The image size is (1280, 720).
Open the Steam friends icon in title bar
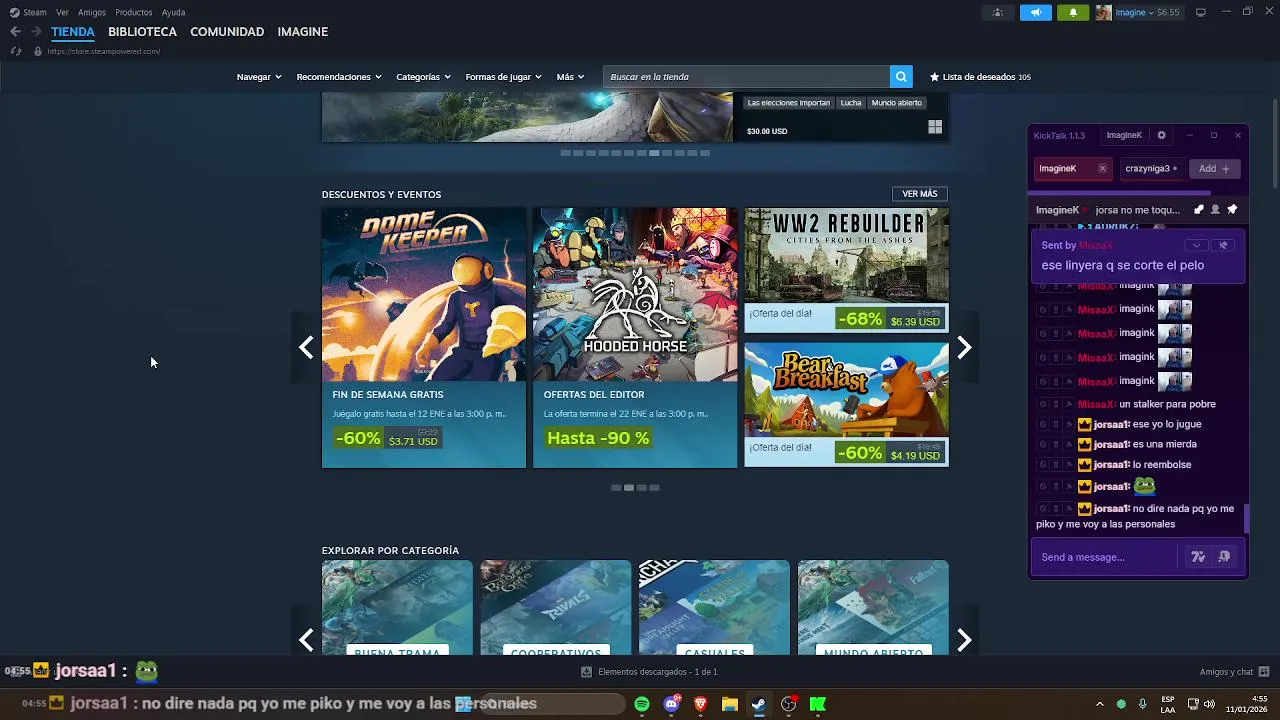[997, 12]
